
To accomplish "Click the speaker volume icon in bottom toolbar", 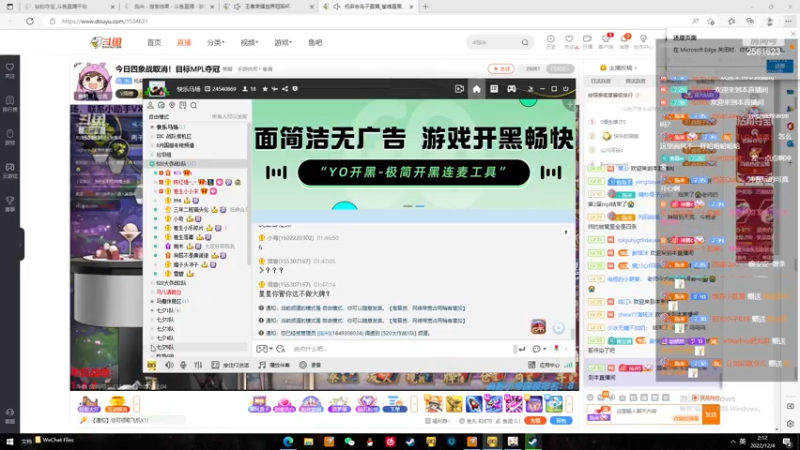I will [x=169, y=365].
